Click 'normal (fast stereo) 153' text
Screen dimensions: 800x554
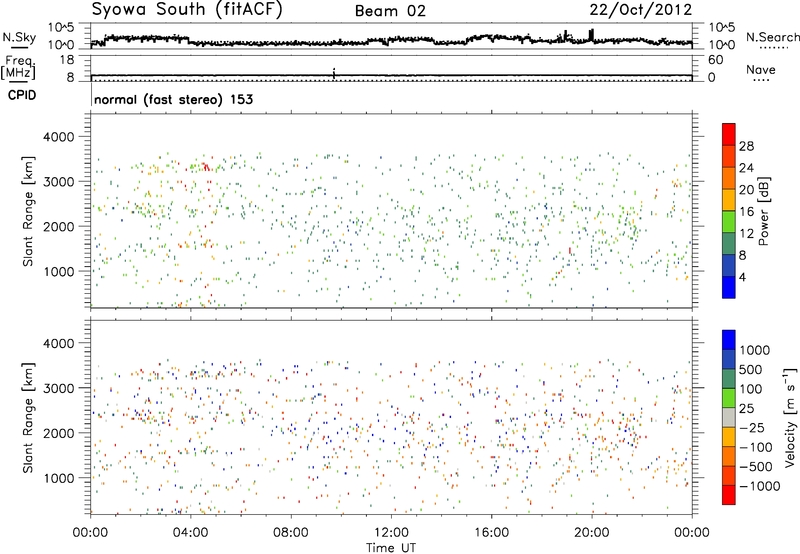click(173, 99)
